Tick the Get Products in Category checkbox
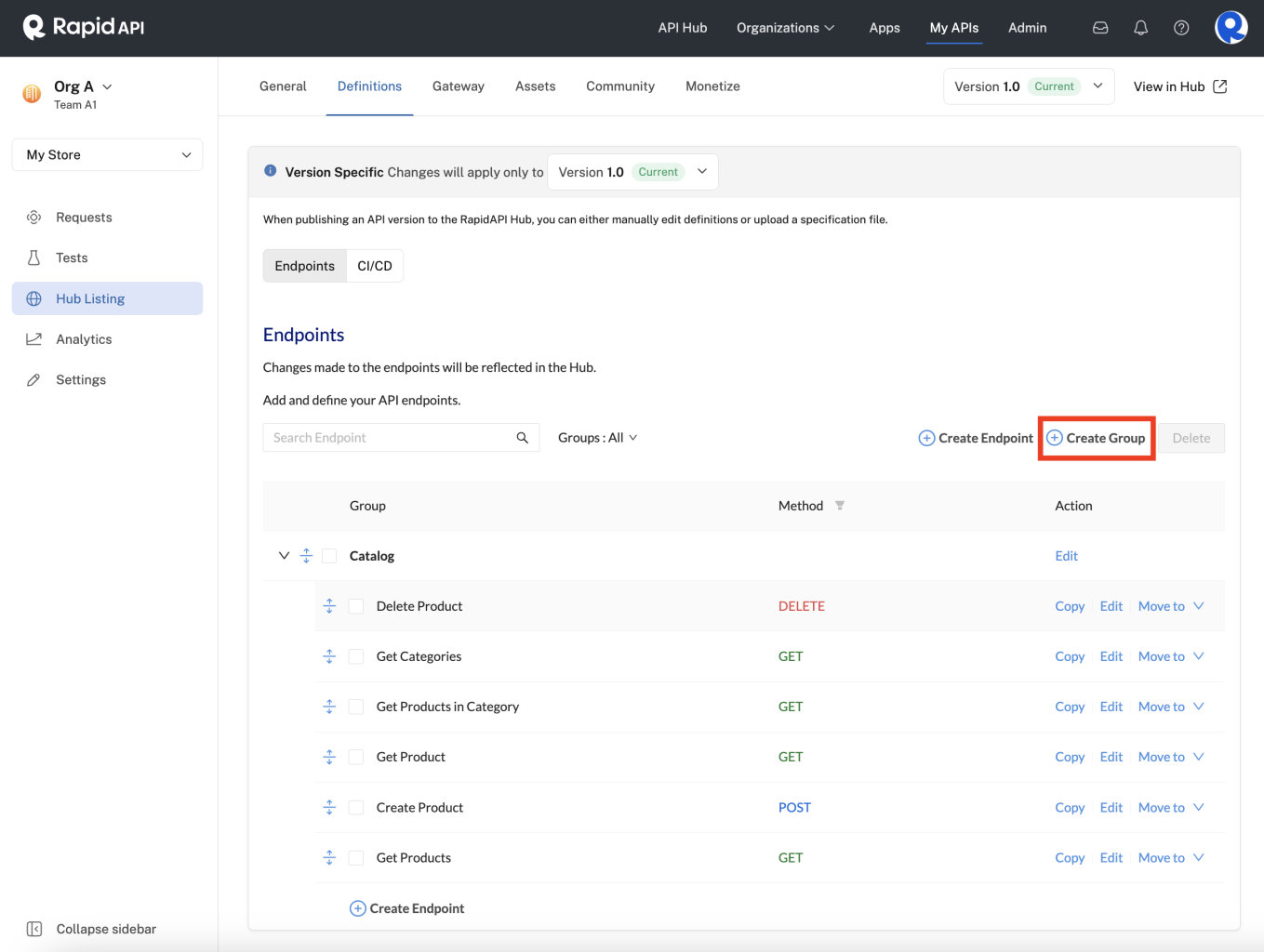This screenshot has height=952, width=1264. click(x=356, y=707)
